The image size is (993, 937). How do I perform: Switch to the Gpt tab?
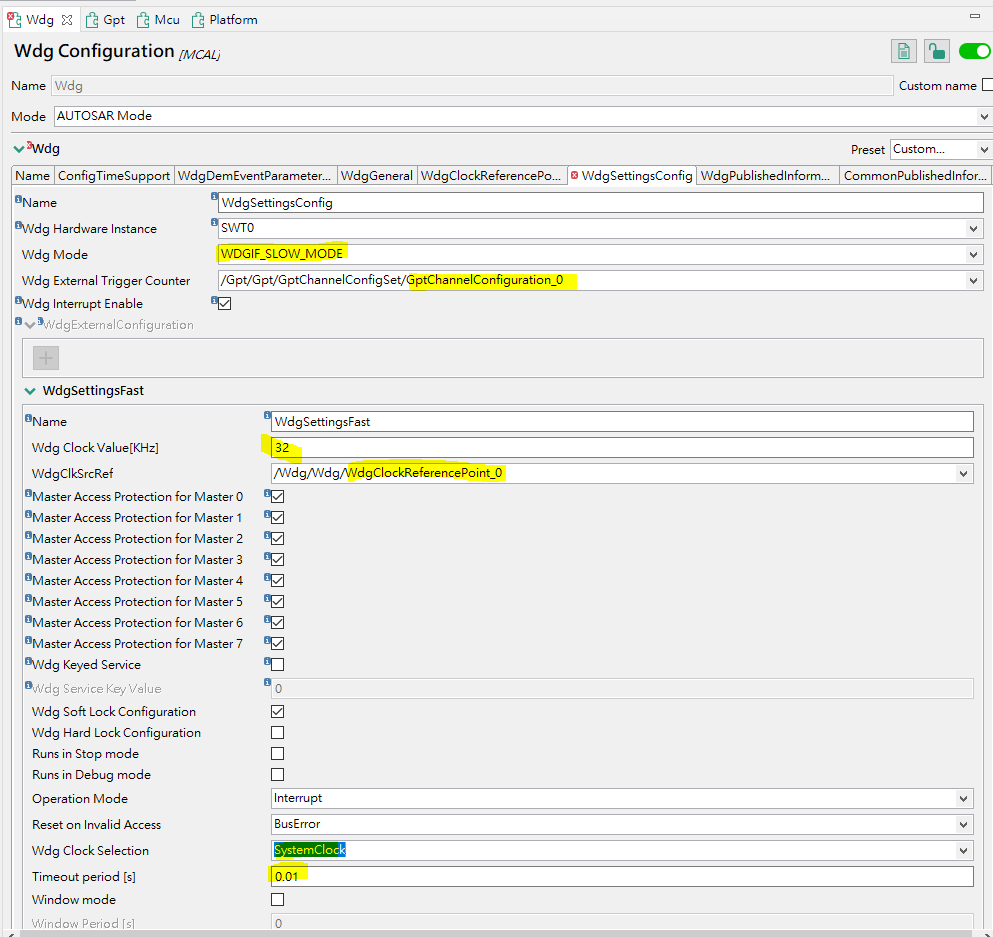coord(106,20)
